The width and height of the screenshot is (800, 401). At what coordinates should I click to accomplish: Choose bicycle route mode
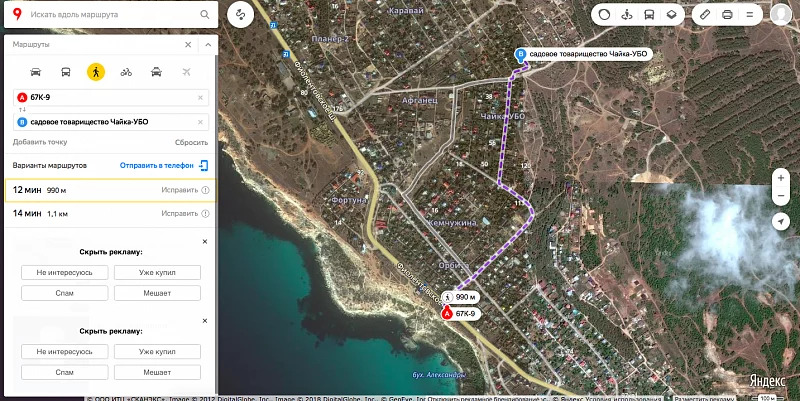tap(126, 72)
